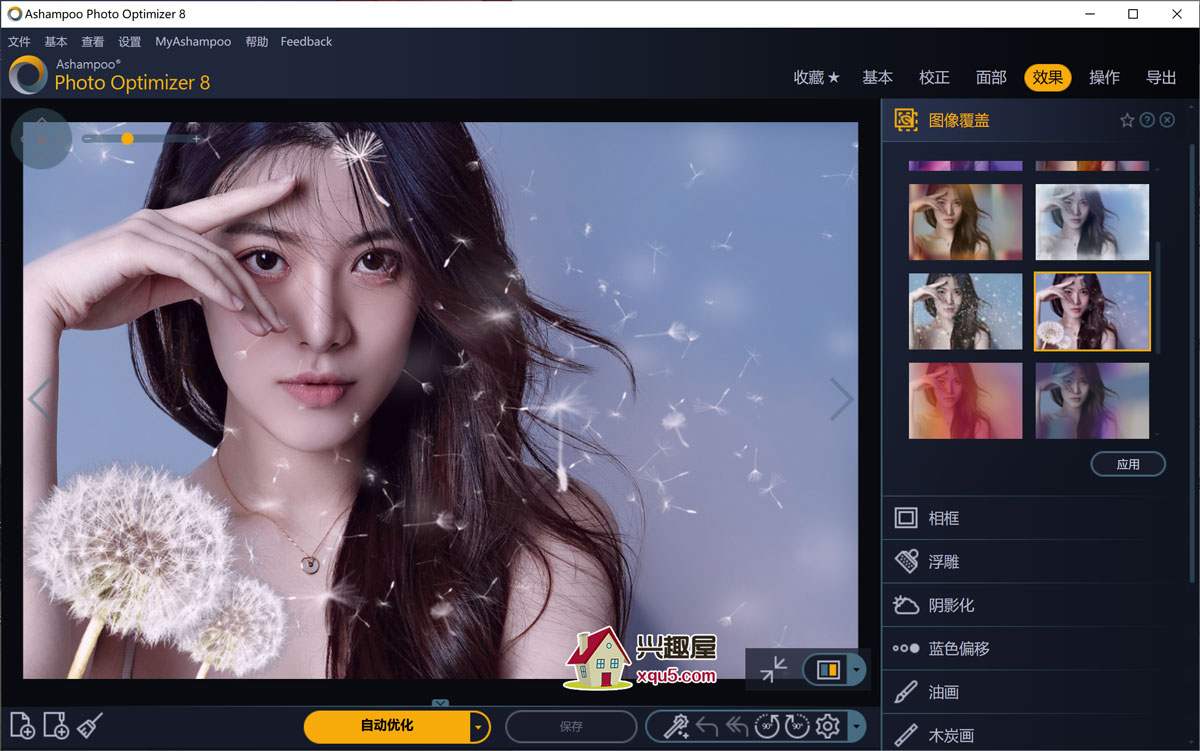Click the help question mark icon in panel
Viewport: 1200px width, 751px height.
click(1147, 120)
